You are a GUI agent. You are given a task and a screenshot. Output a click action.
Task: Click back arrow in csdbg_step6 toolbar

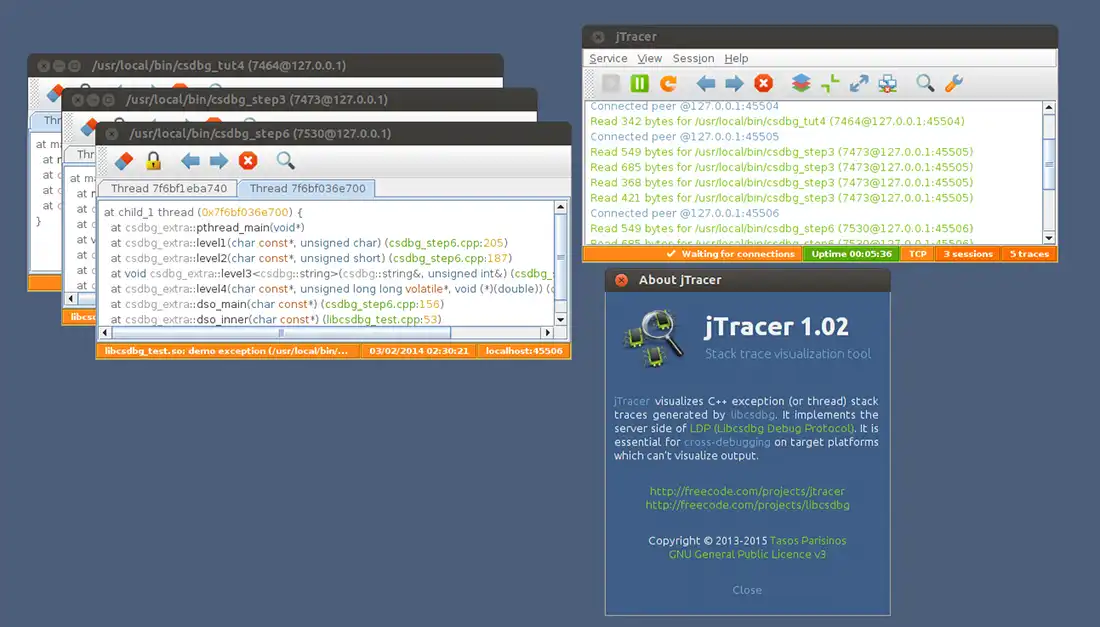[190, 161]
